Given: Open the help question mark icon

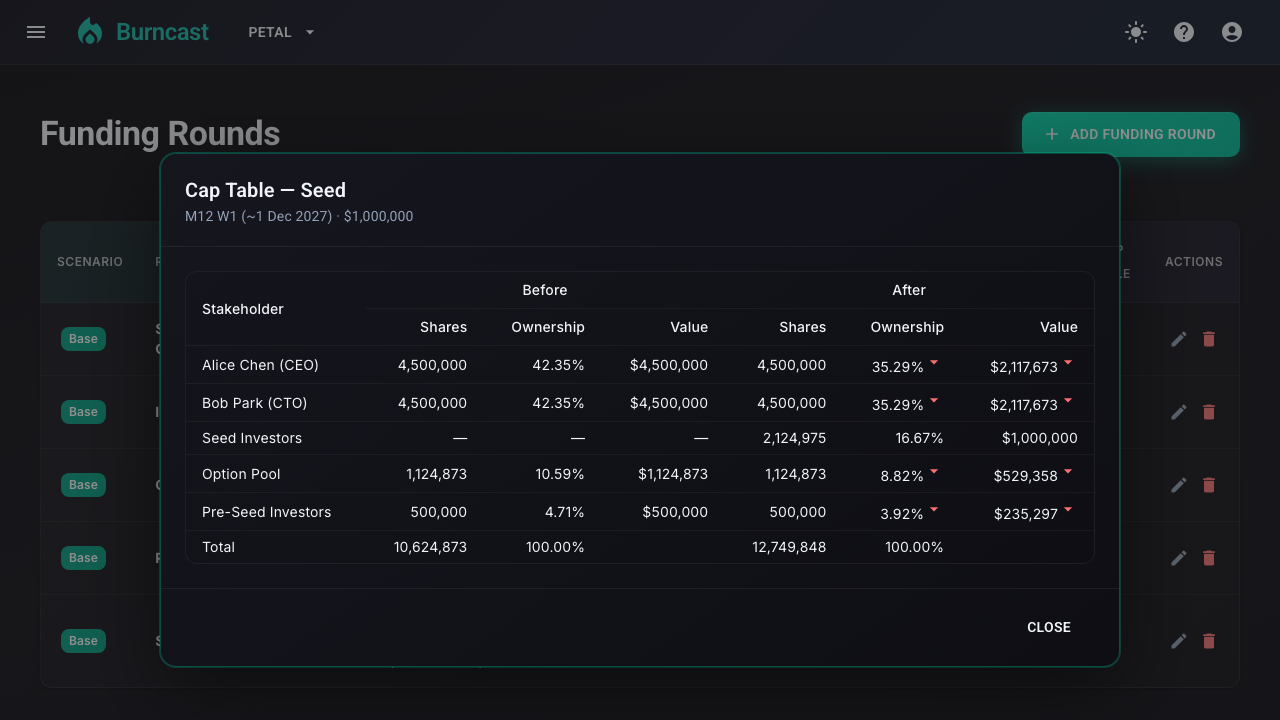Looking at the screenshot, I should pyautogui.click(x=1184, y=32).
